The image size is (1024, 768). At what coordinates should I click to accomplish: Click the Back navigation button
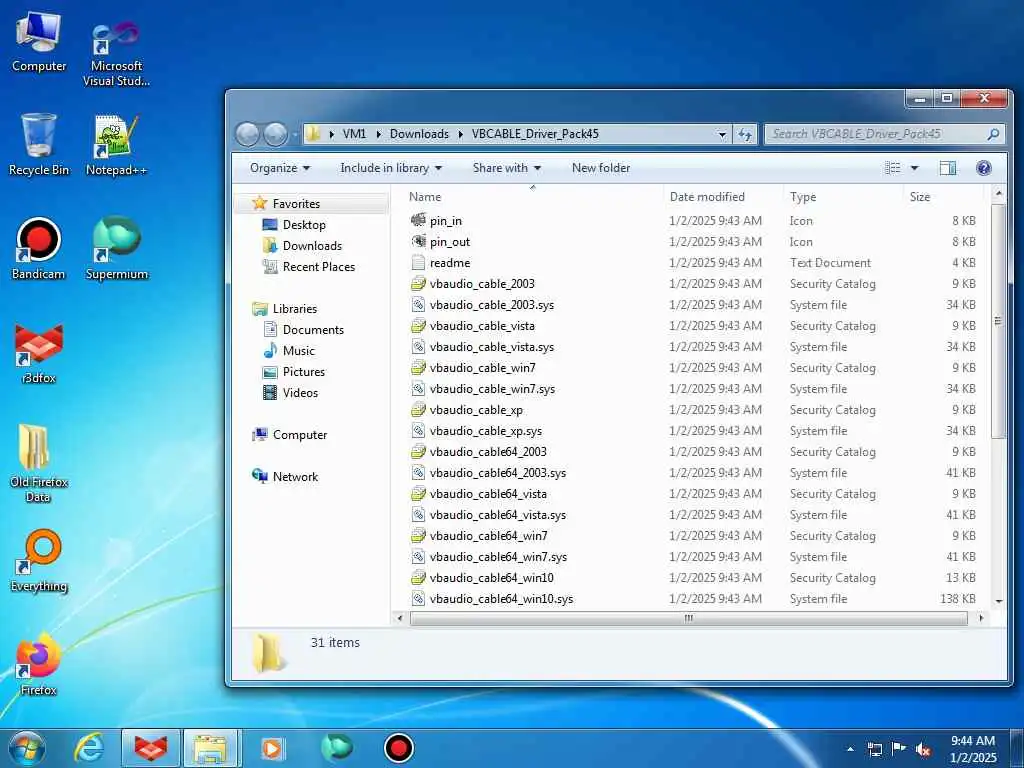248,135
